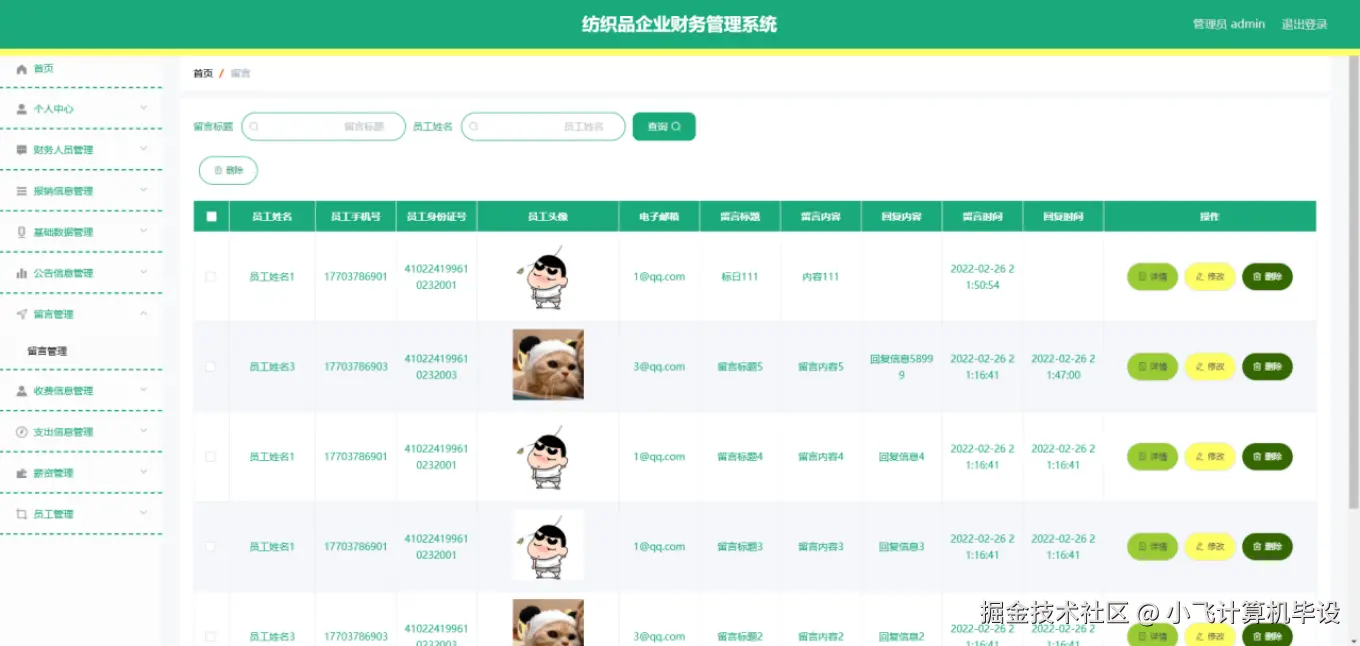The image size is (1360, 646).
Task: Click the yellow 修改 button on row two
Action: 1210,366
